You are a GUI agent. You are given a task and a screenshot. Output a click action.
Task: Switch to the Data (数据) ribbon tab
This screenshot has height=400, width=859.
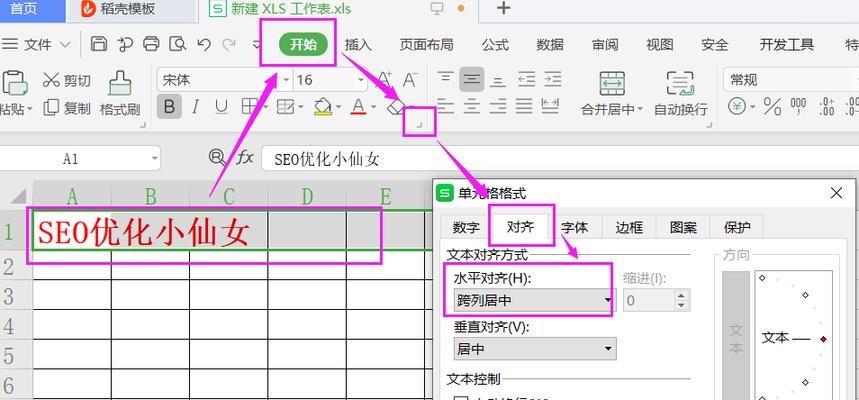pyautogui.click(x=550, y=45)
